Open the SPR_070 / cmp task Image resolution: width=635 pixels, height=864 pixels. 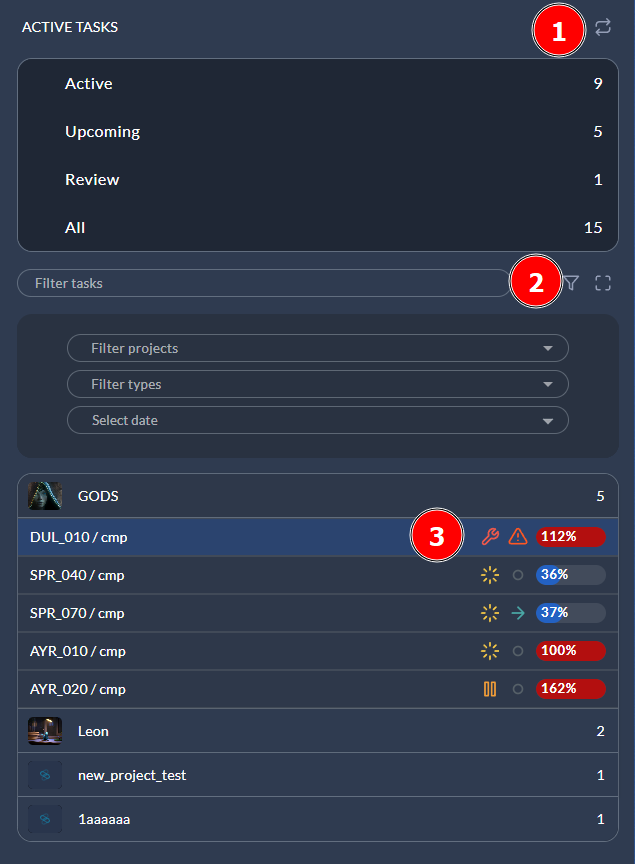78,613
